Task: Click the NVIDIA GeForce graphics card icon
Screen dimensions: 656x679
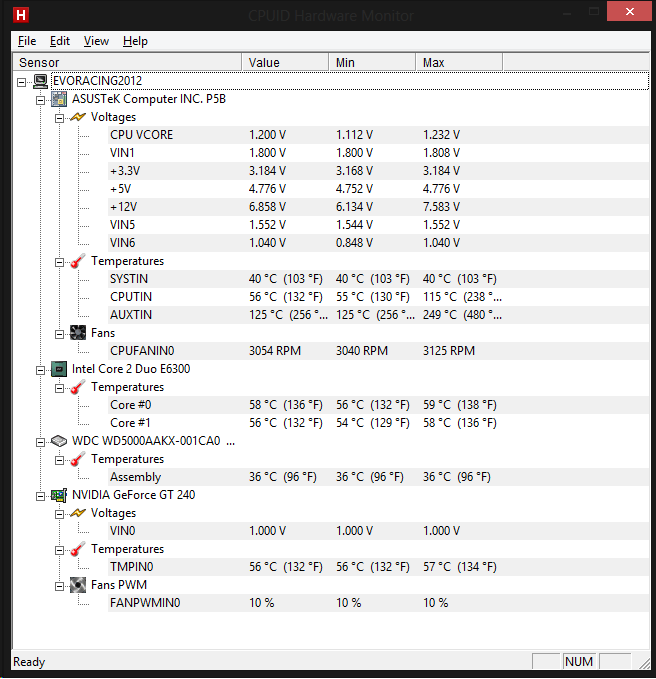Action: (x=59, y=495)
